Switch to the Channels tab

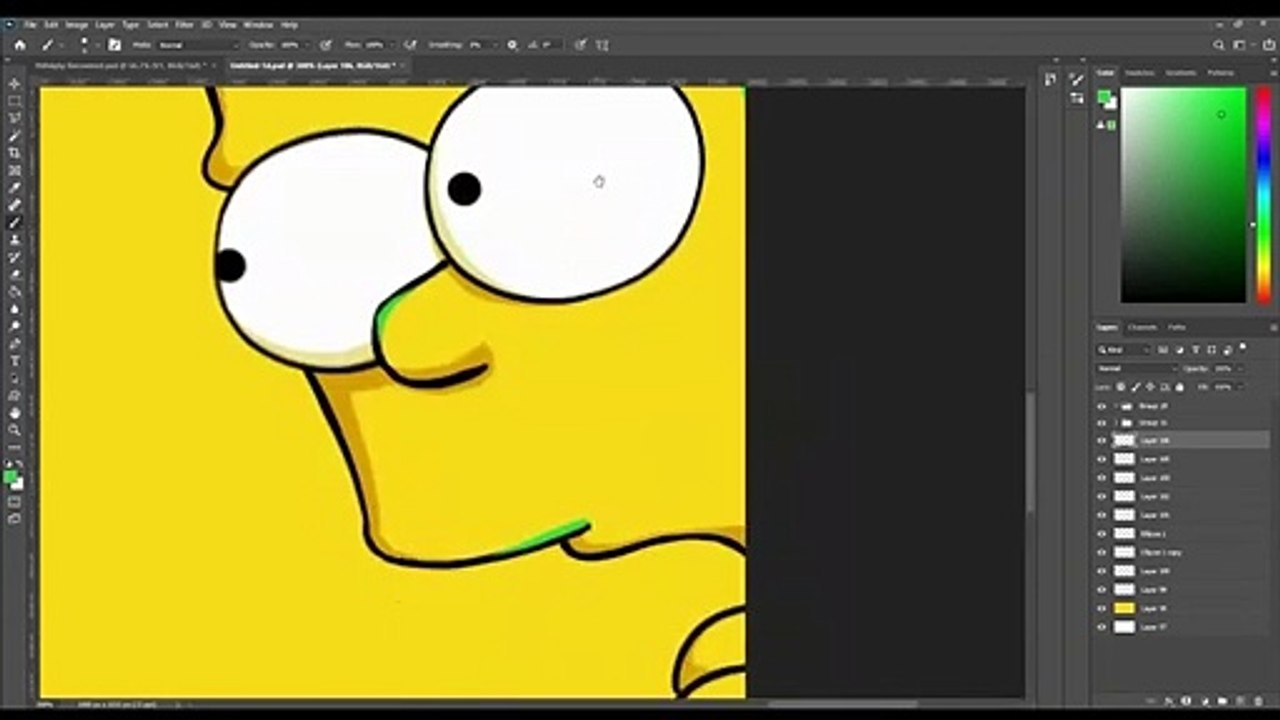click(x=1142, y=327)
